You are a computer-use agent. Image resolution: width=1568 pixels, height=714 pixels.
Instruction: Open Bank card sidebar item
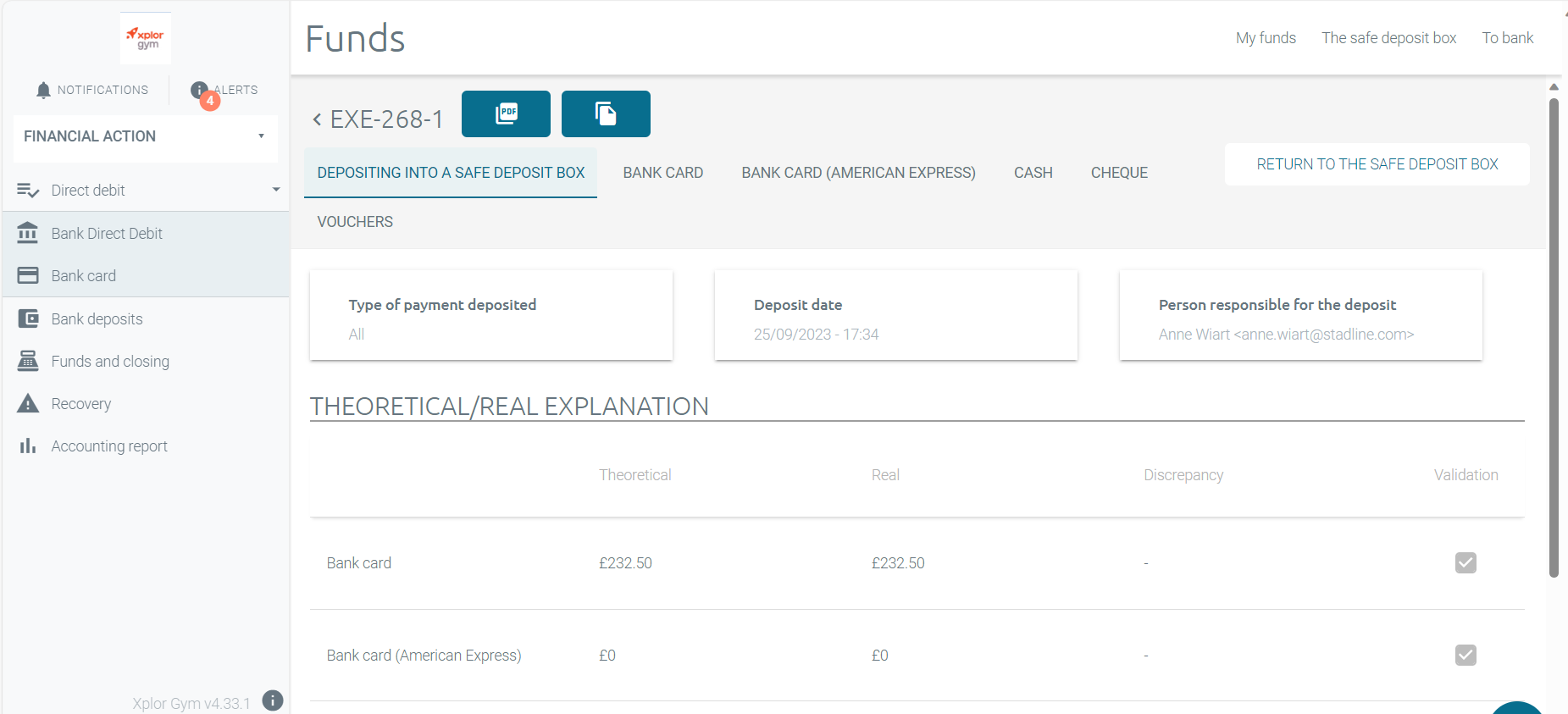click(x=146, y=275)
